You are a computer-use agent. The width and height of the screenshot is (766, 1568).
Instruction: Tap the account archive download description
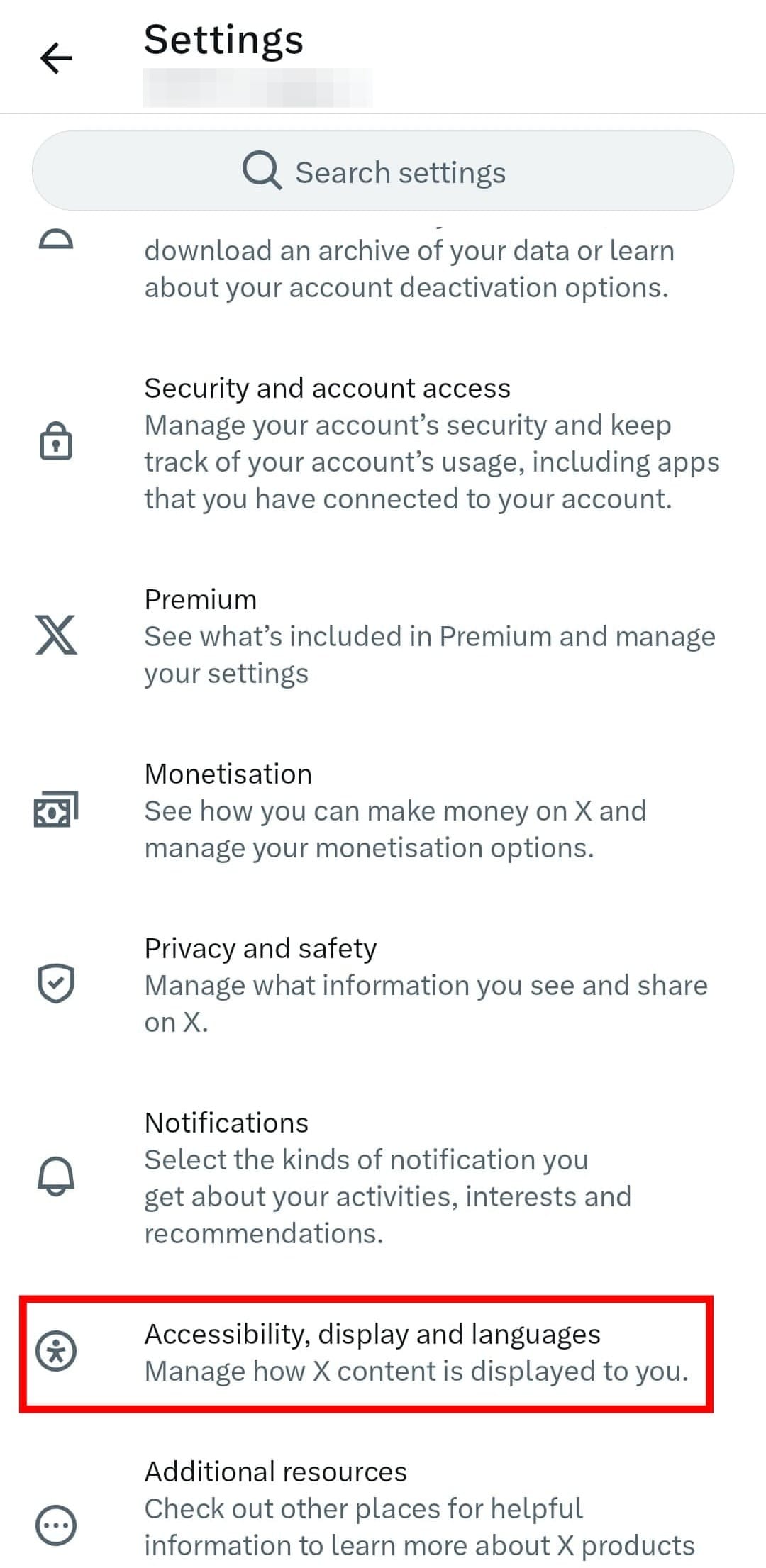pyautogui.click(x=409, y=269)
